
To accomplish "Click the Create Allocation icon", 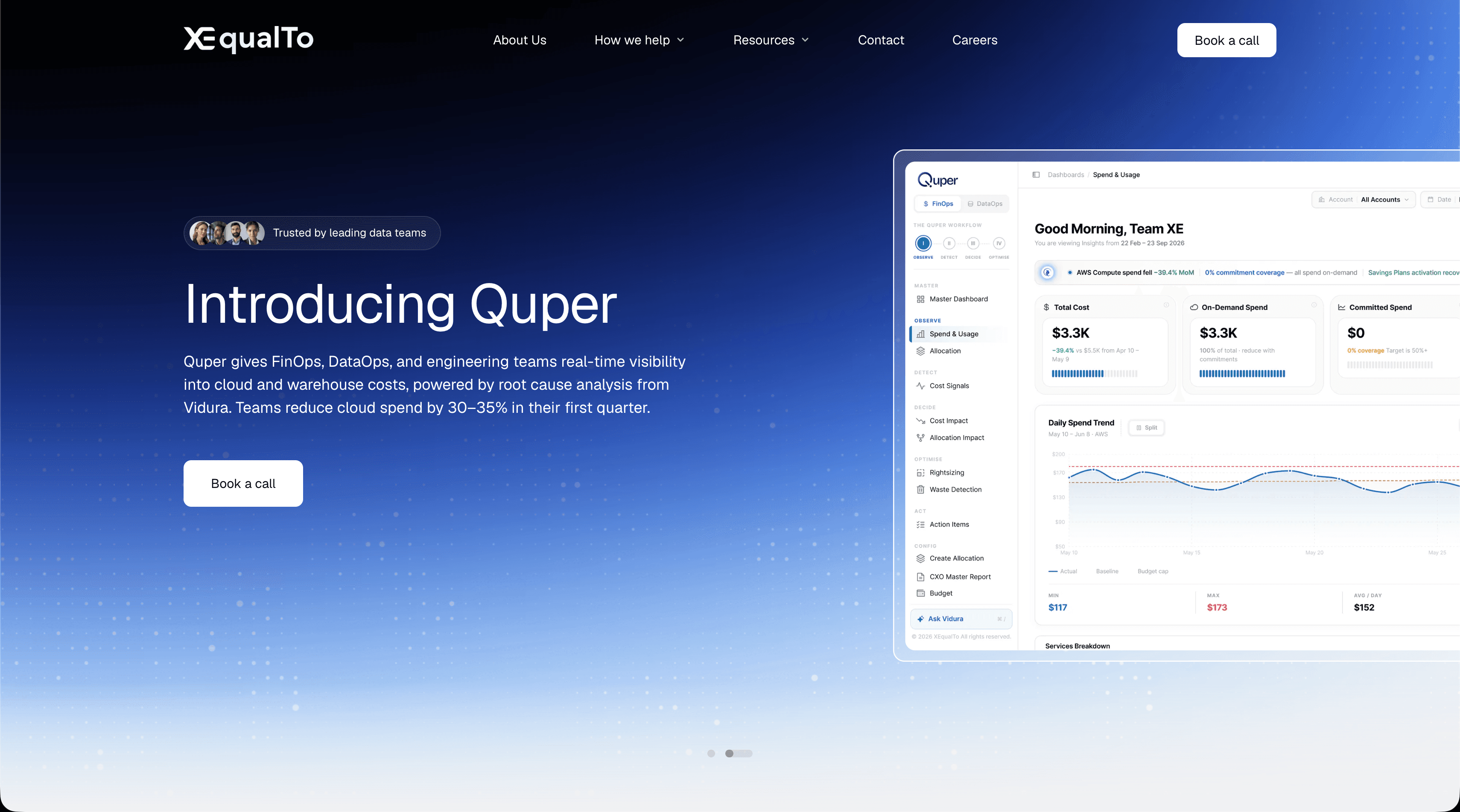I will (x=920, y=558).
